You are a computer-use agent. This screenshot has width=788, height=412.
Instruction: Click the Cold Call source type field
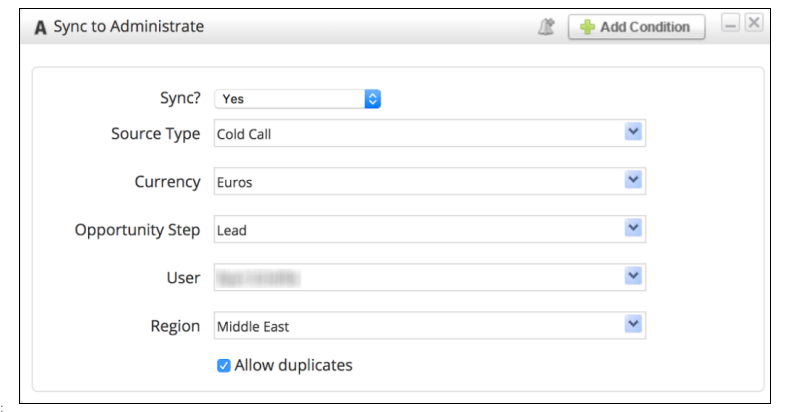coord(430,133)
